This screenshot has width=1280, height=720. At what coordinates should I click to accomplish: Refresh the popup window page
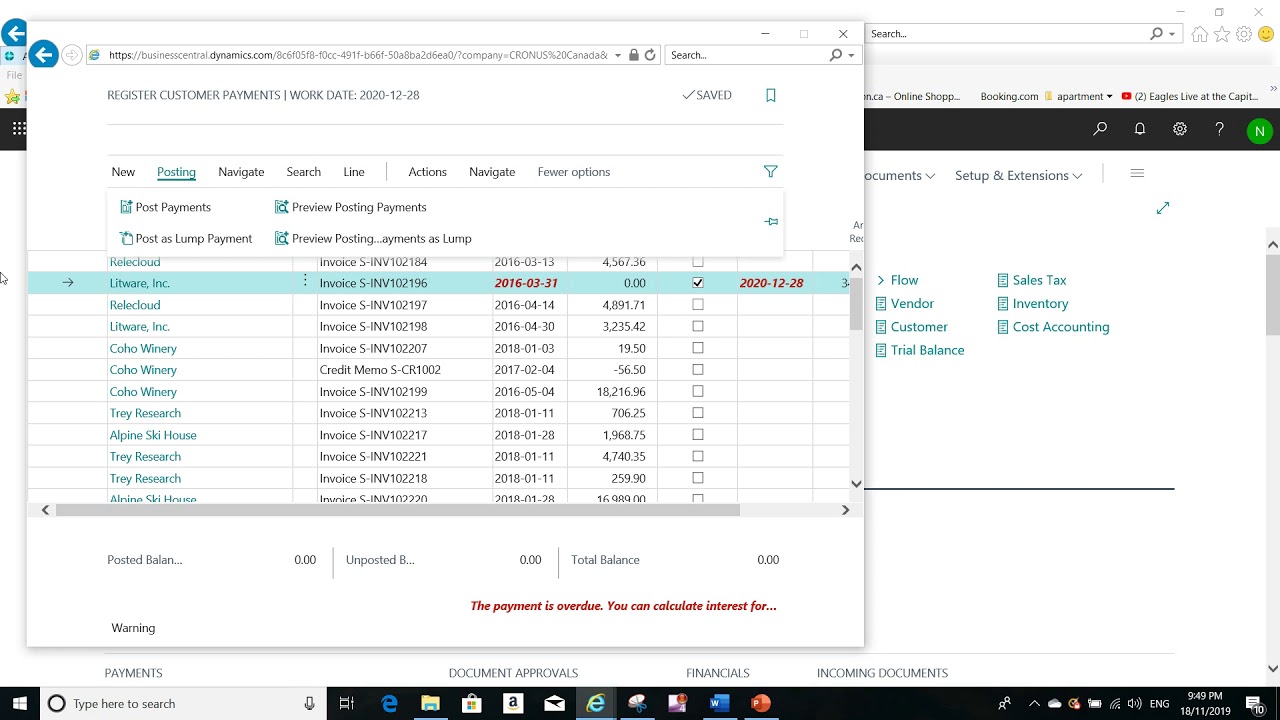(650, 55)
